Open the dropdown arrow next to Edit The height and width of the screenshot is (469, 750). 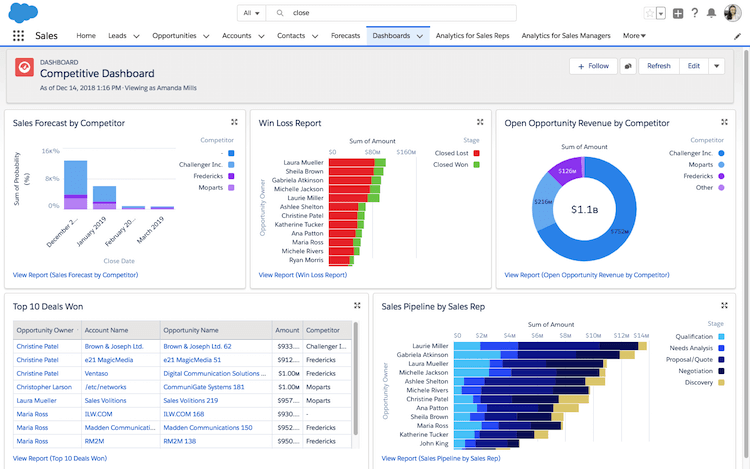717,66
